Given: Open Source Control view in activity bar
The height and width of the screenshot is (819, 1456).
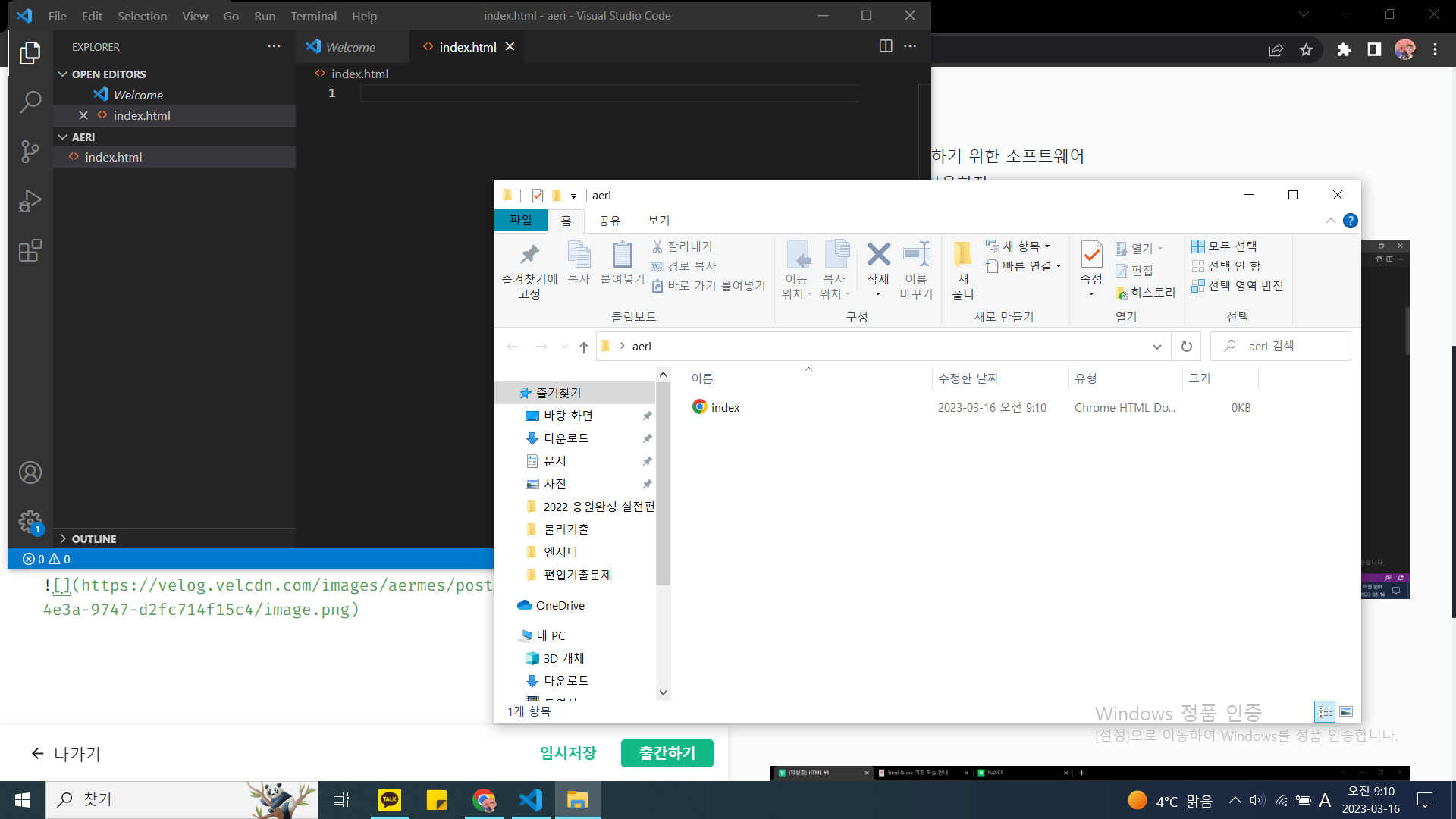Looking at the screenshot, I should pos(30,152).
